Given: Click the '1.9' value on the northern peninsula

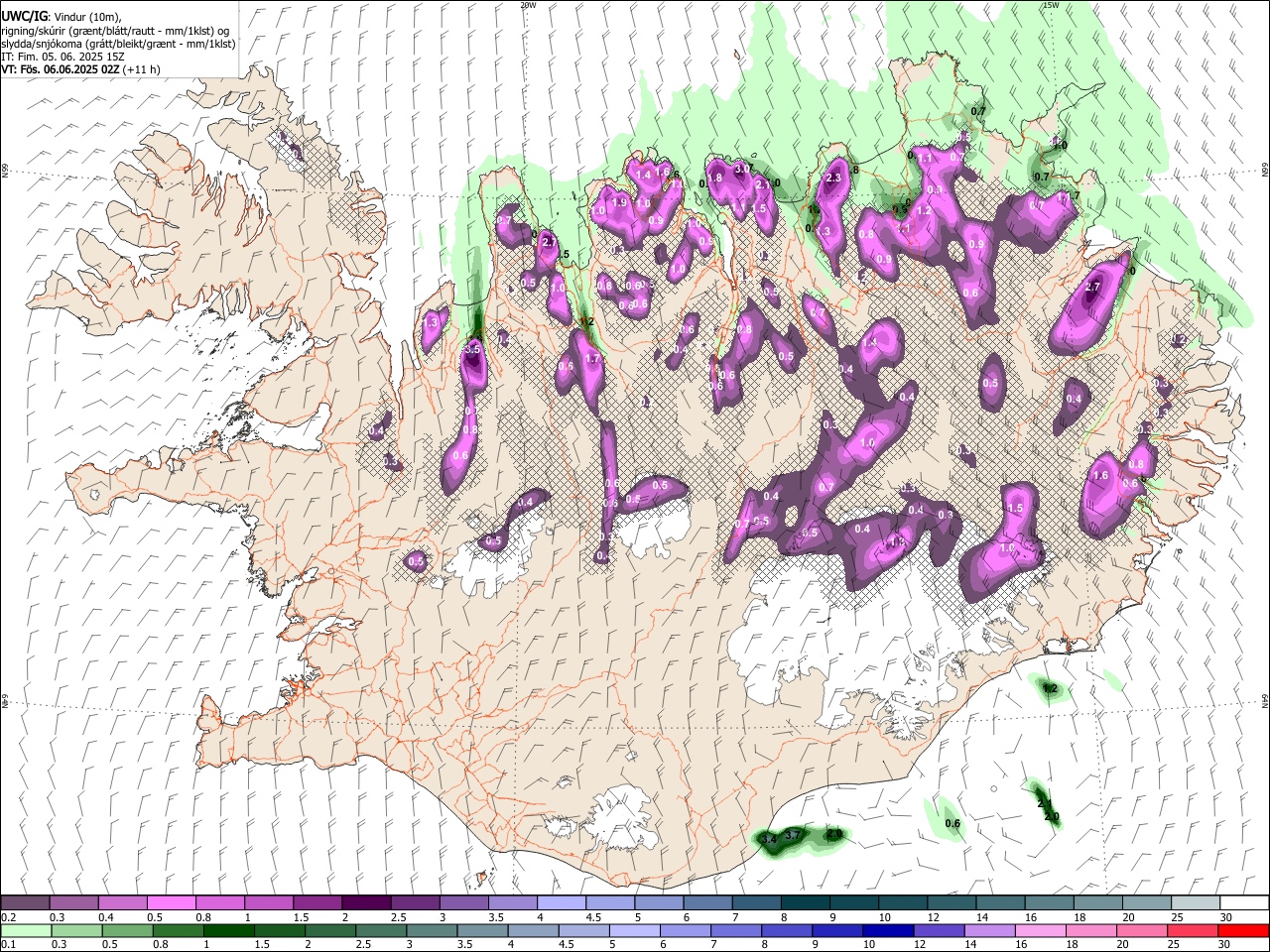Looking at the screenshot, I should click(x=620, y=202).
